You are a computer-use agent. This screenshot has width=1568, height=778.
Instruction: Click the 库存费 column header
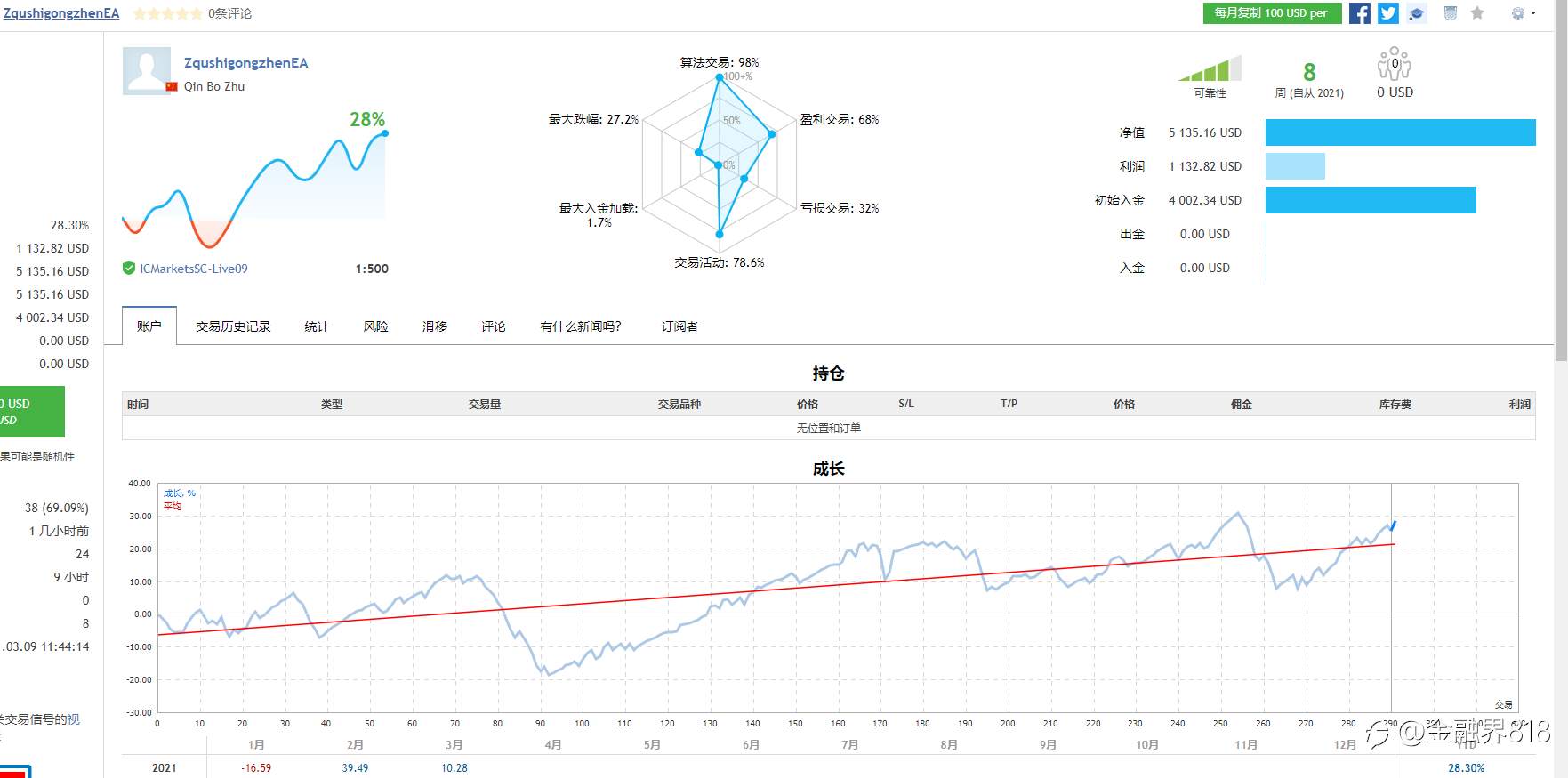[1395, 404]
